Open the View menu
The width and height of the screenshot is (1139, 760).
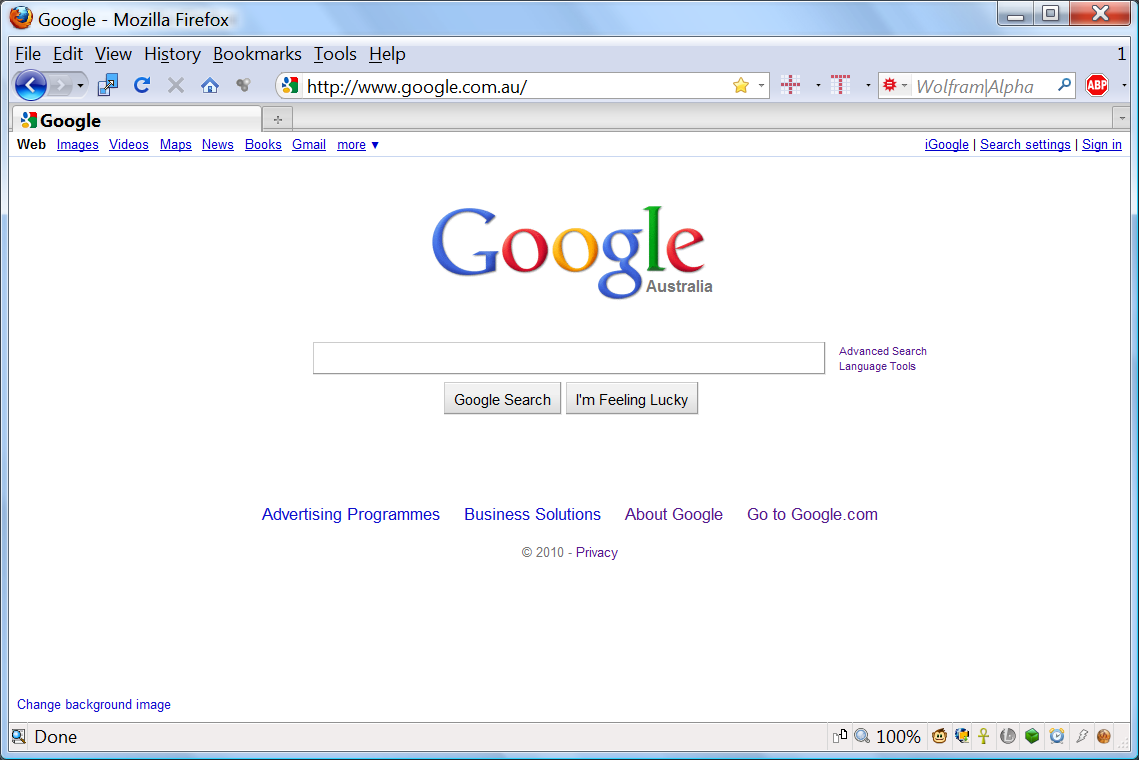coord(113,54)
